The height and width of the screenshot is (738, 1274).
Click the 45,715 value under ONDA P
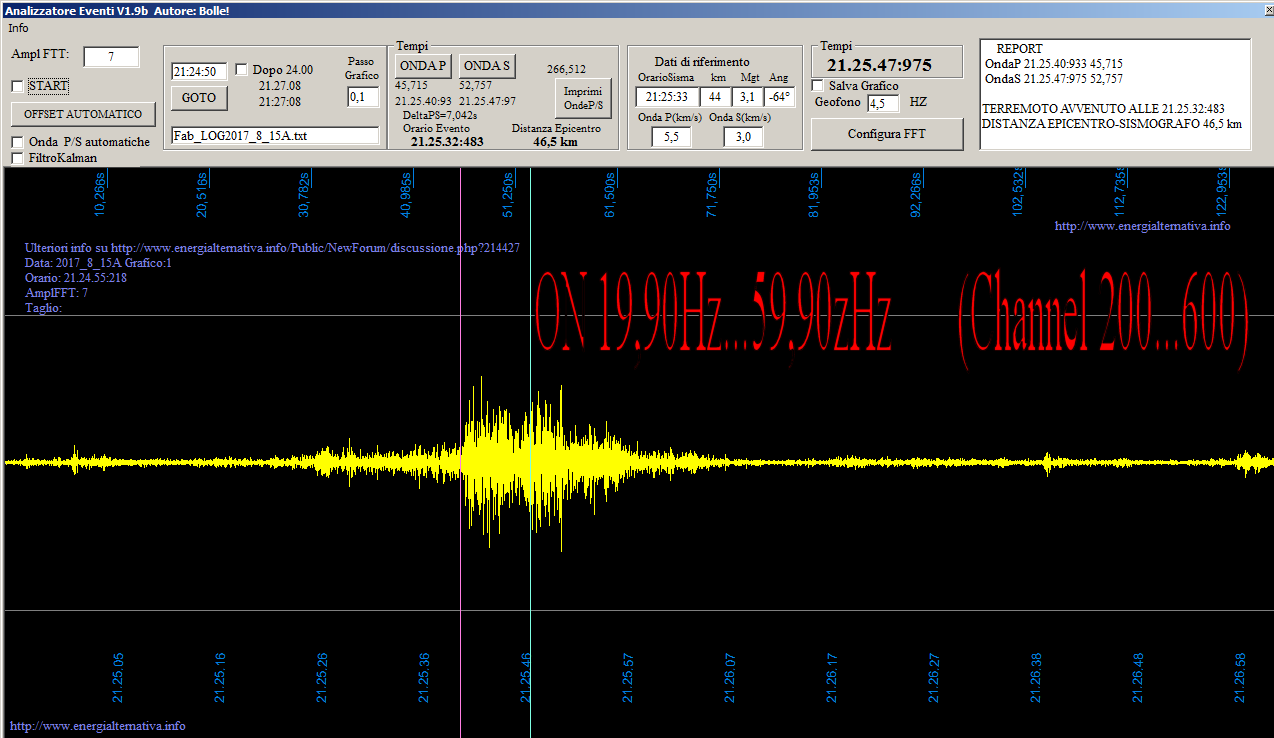pos(411,86)
